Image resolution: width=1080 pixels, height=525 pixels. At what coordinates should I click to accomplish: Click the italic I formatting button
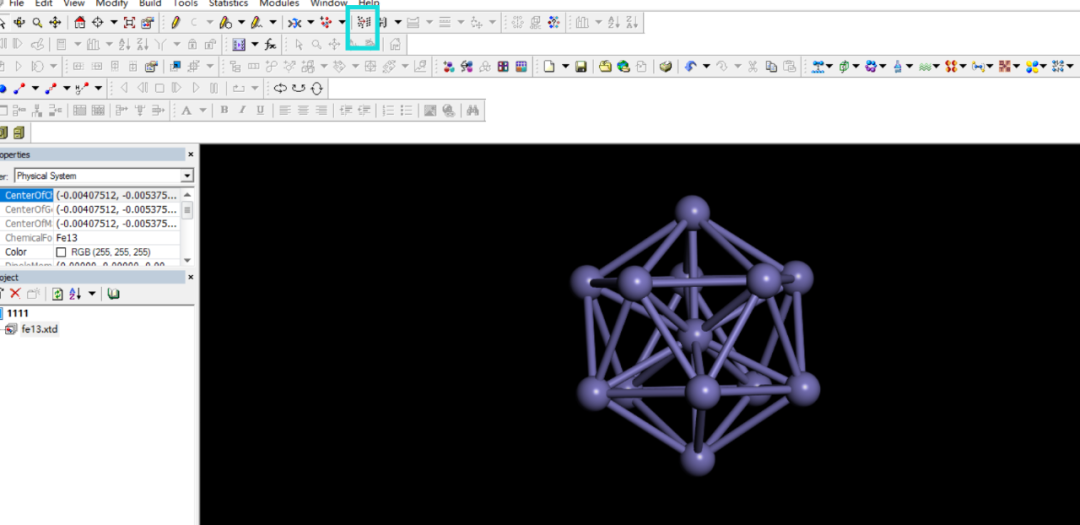[242, 110]
